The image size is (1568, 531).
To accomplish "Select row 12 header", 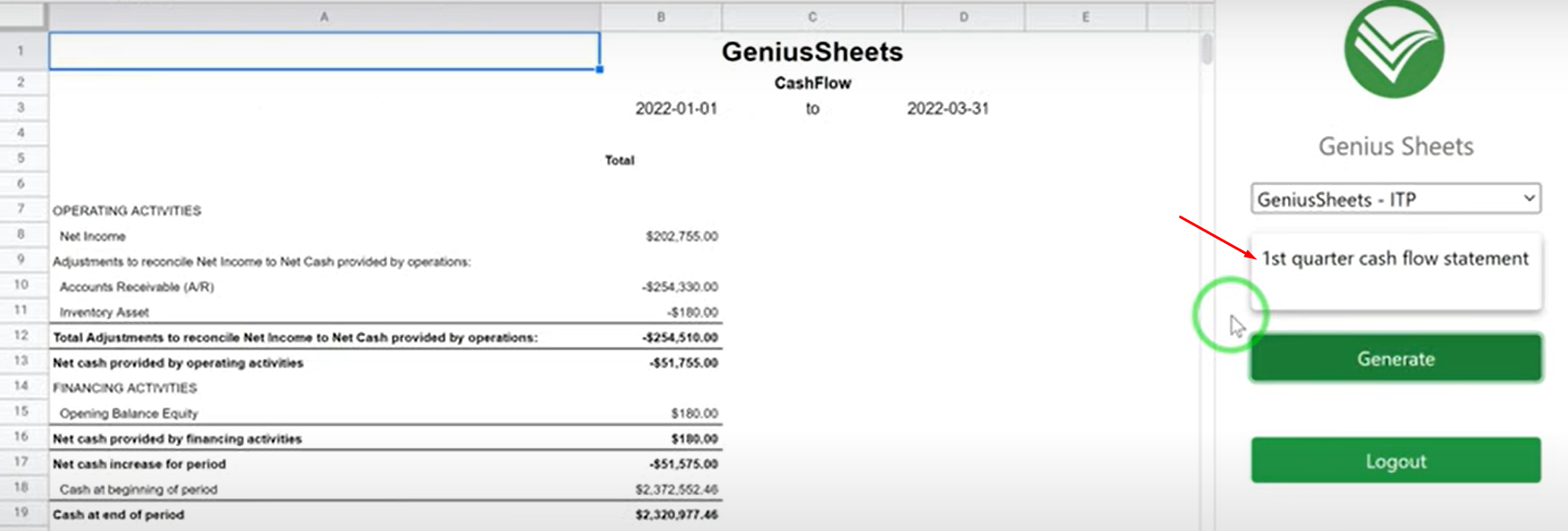I will (x=21, y=335).
